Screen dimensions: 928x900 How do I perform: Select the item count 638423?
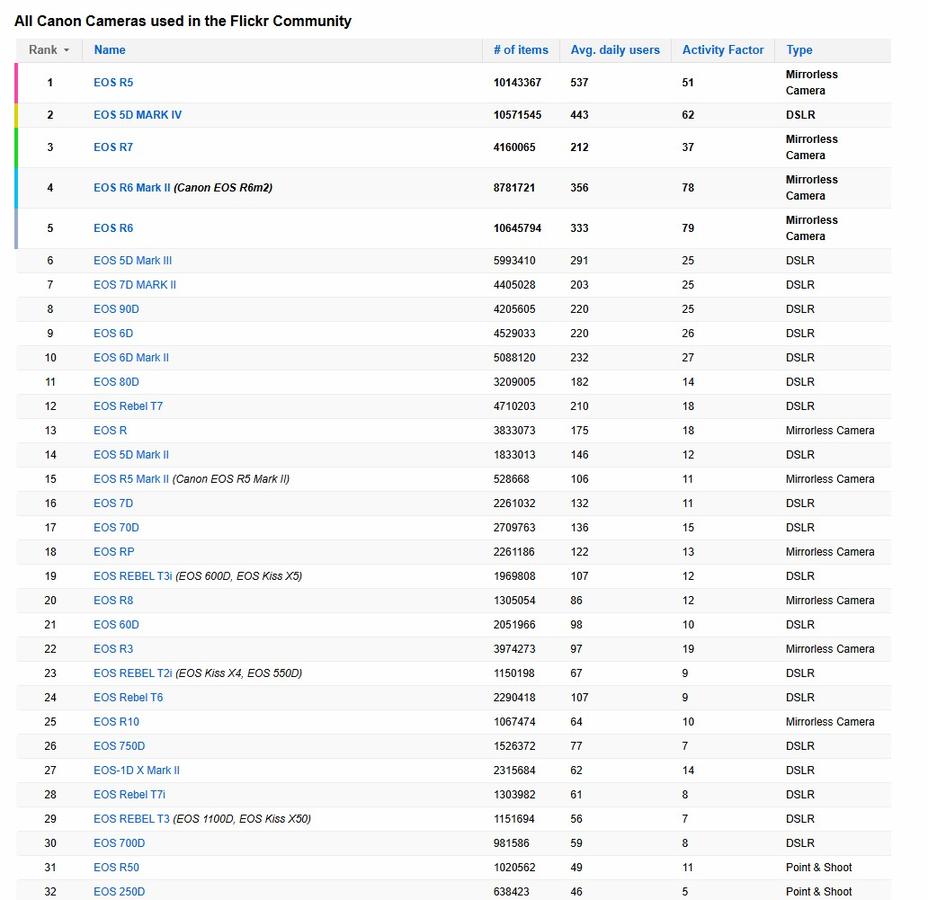pyautogui.click(x=511, y=892)
